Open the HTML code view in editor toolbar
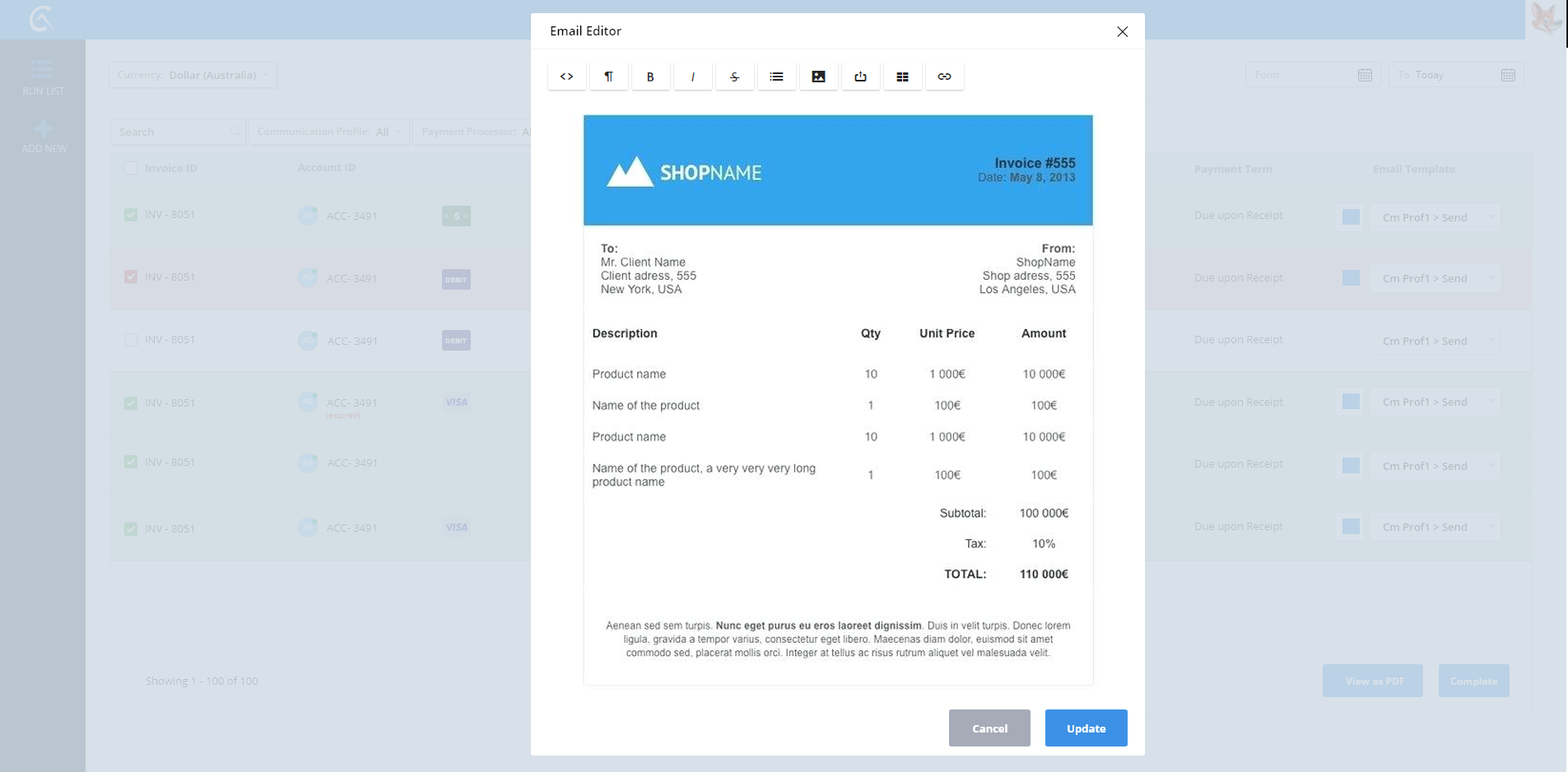 point(566,77)
